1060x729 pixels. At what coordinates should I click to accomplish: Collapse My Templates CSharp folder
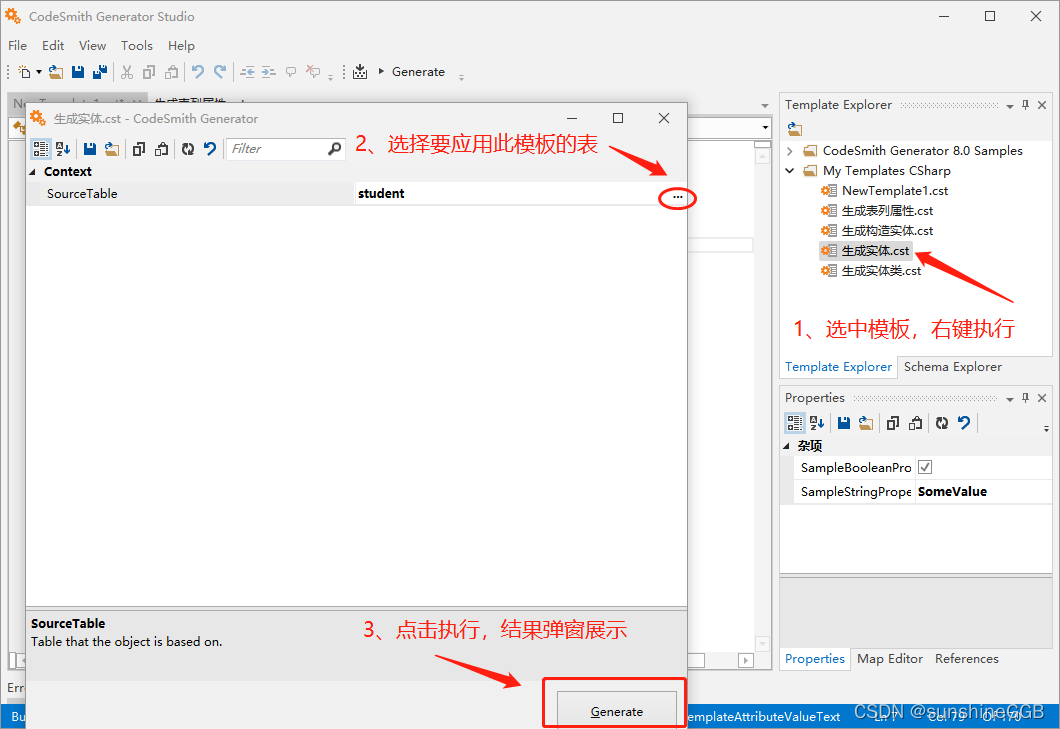(790, 170)
